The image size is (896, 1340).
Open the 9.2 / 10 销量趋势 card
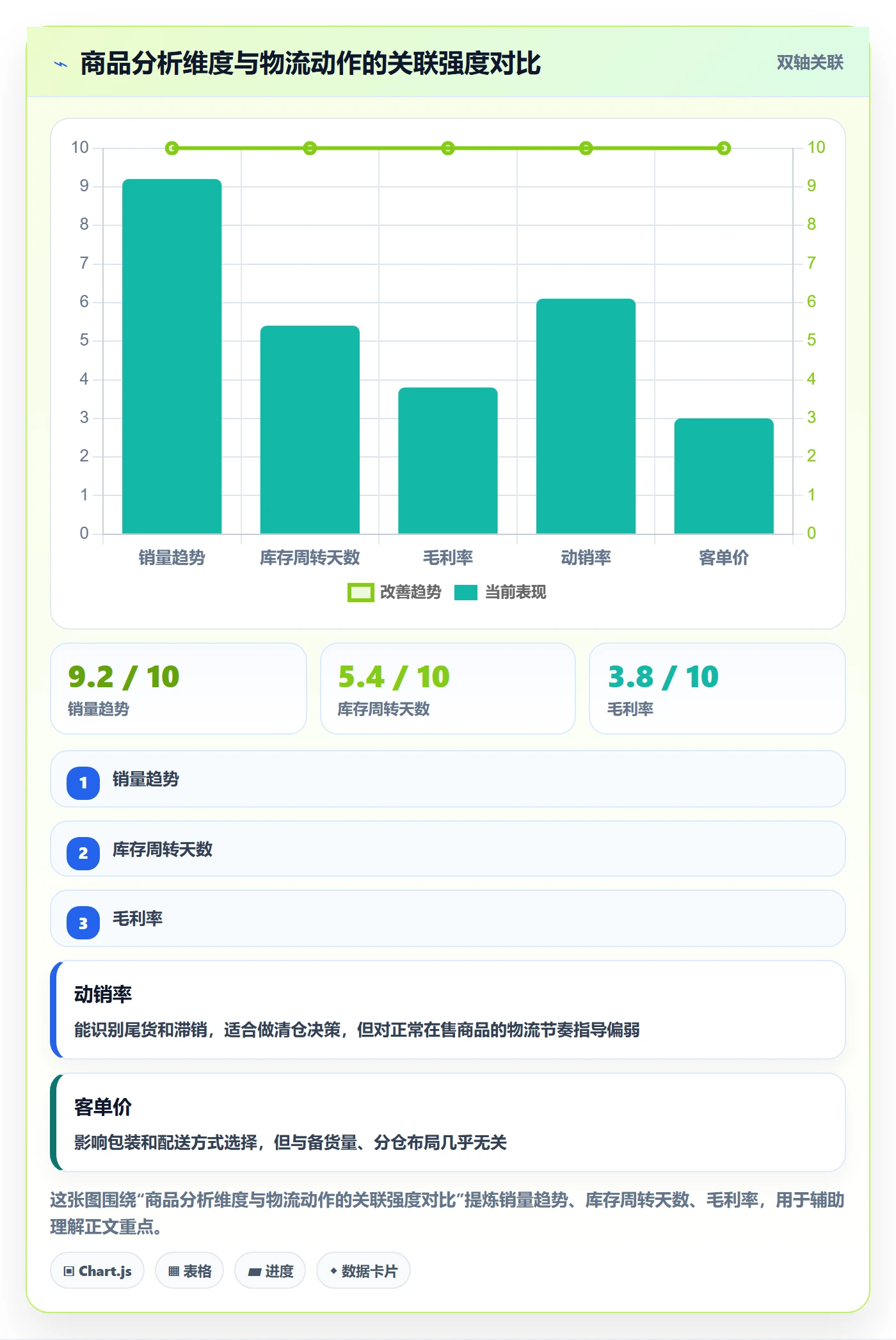tap(179, 689)
